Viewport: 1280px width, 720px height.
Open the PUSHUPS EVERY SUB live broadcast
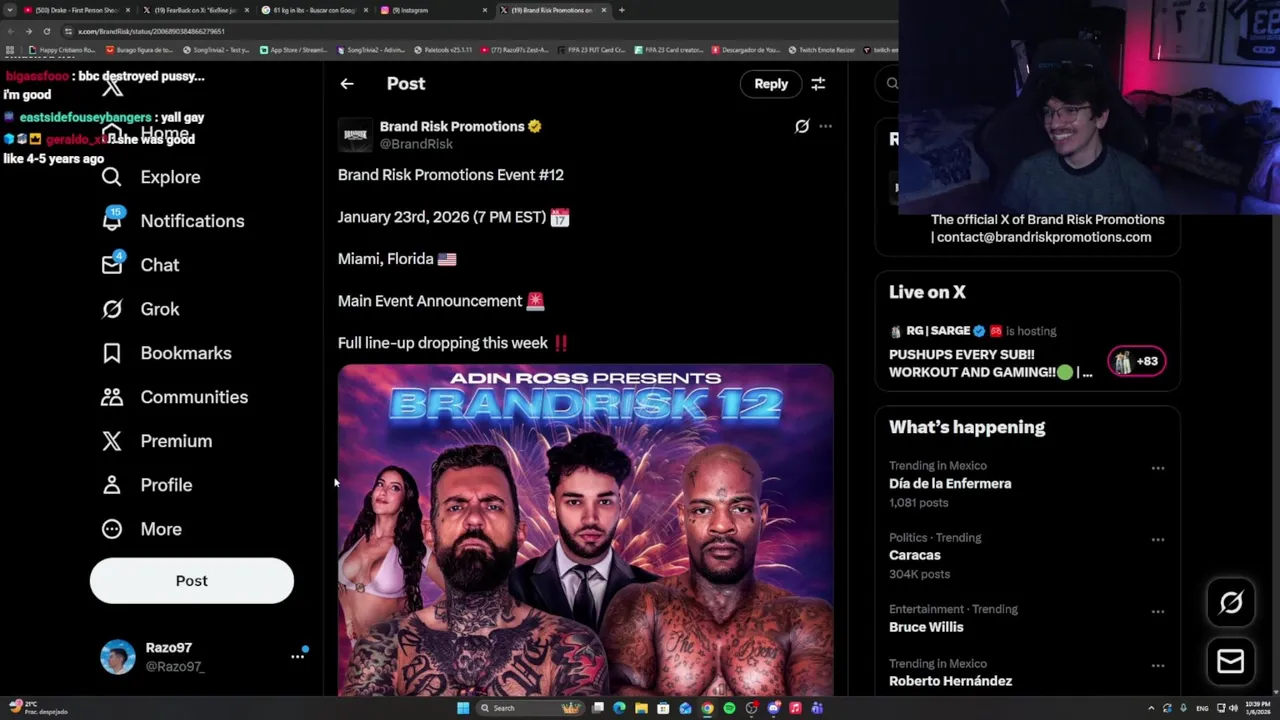(990, 363)
